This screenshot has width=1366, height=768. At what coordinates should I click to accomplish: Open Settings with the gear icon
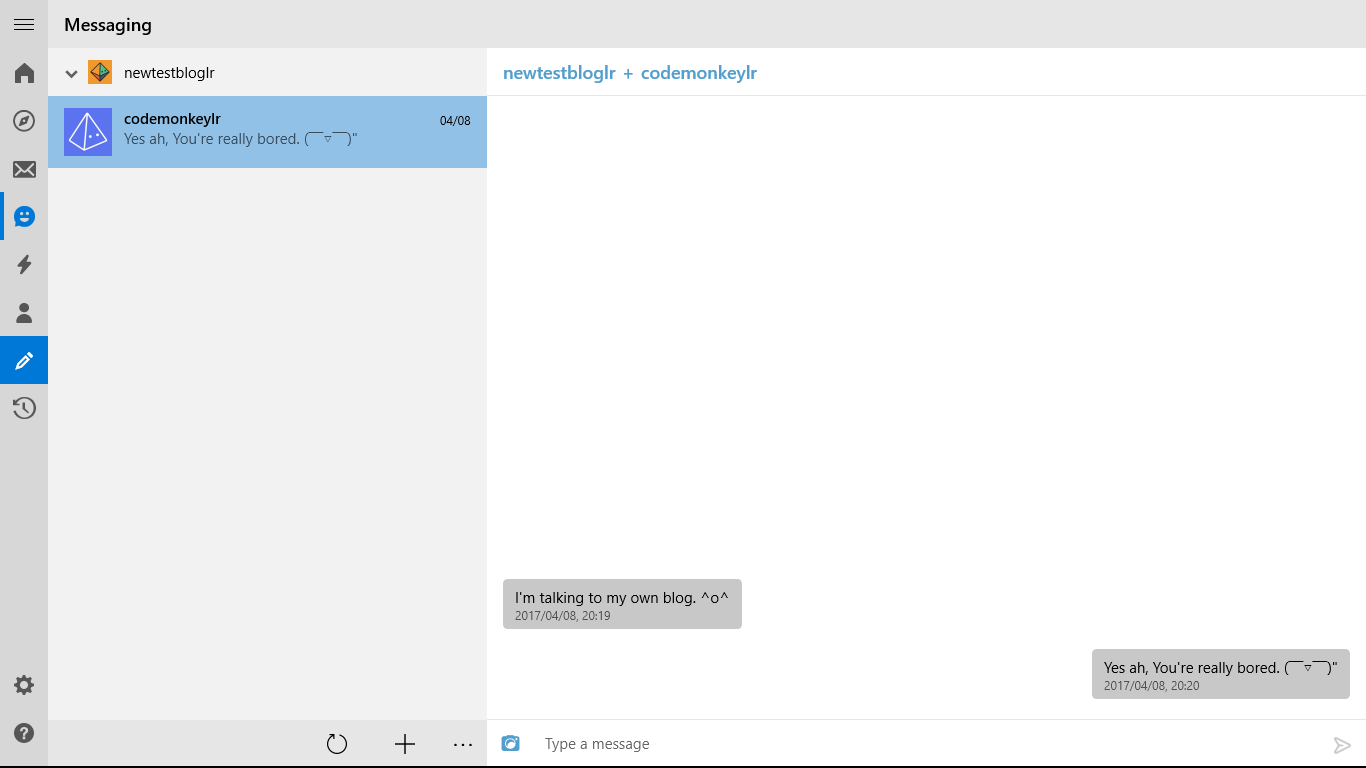click(x=24, y=684)
